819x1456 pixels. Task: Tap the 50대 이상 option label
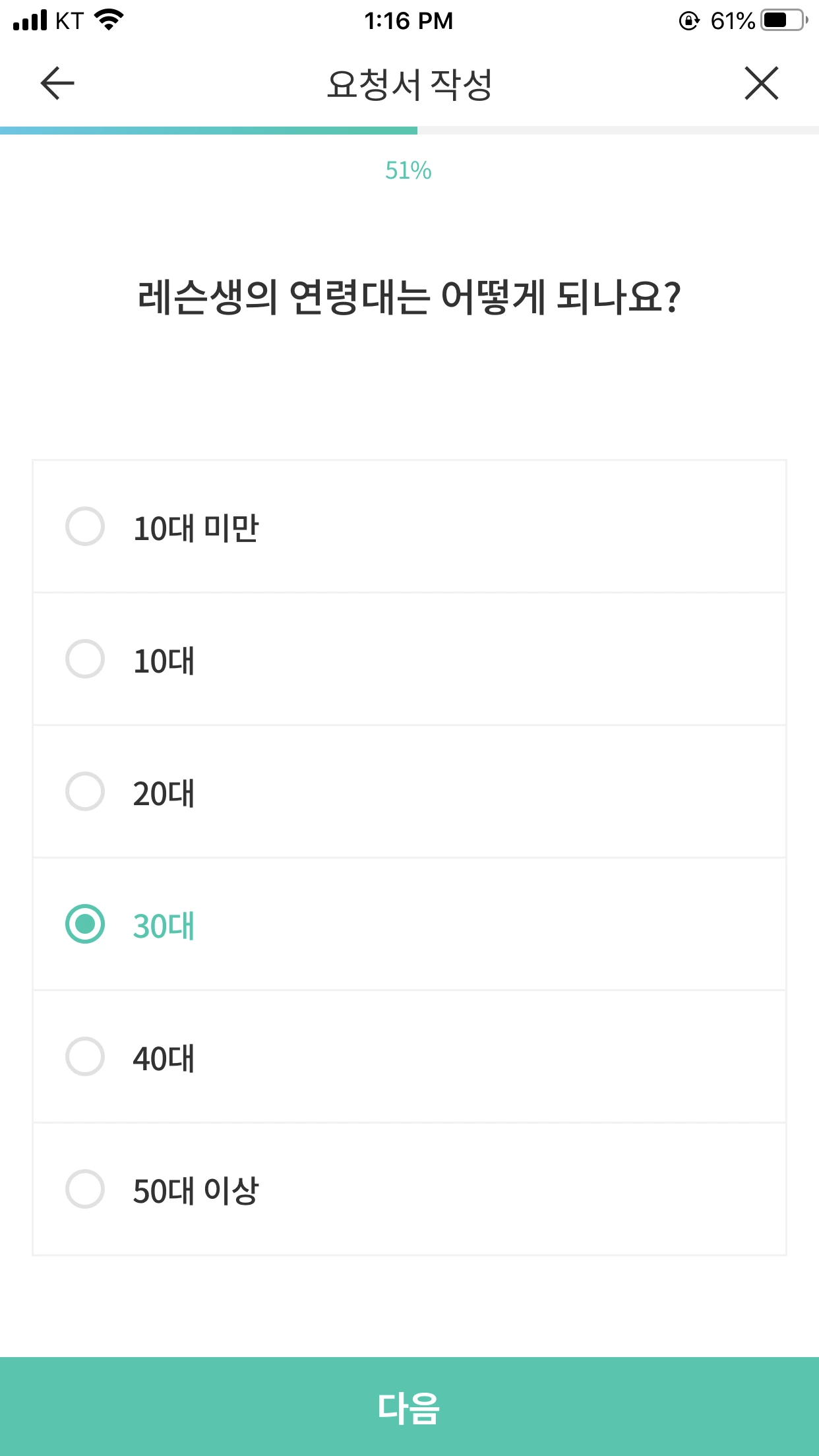[x=195, y=1191]
